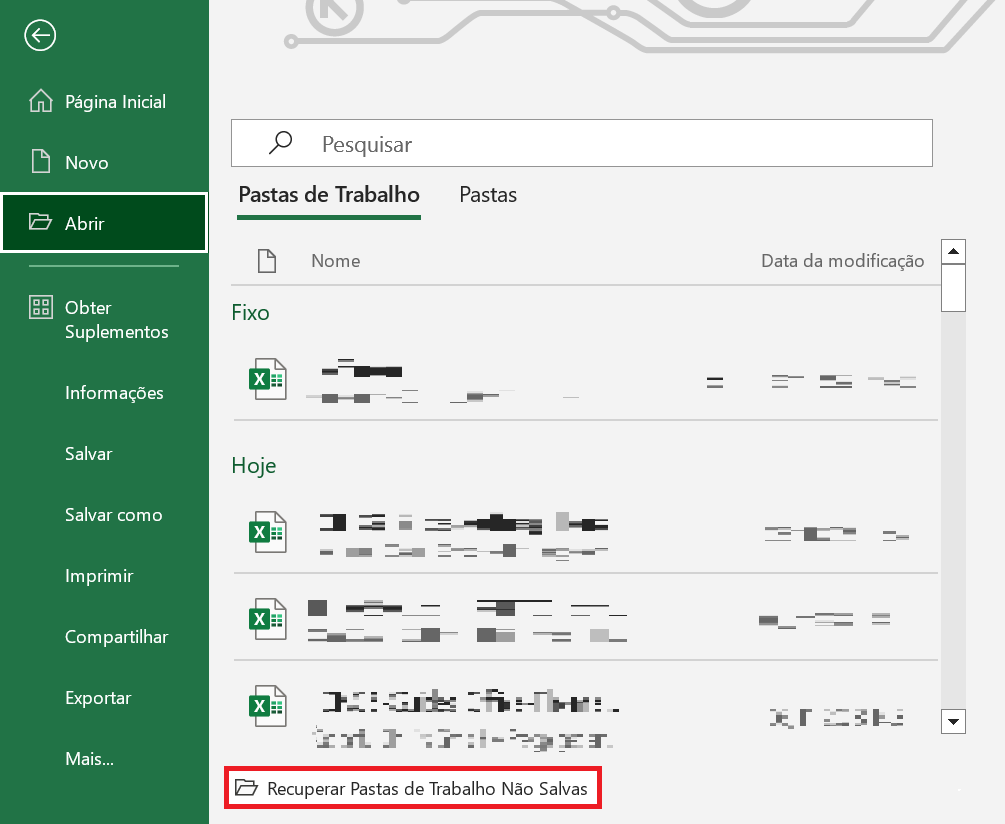This screenshot has height=824, width=1005.
Task: Click the Excel icon of the Fixo file
Action: point(266,380)
